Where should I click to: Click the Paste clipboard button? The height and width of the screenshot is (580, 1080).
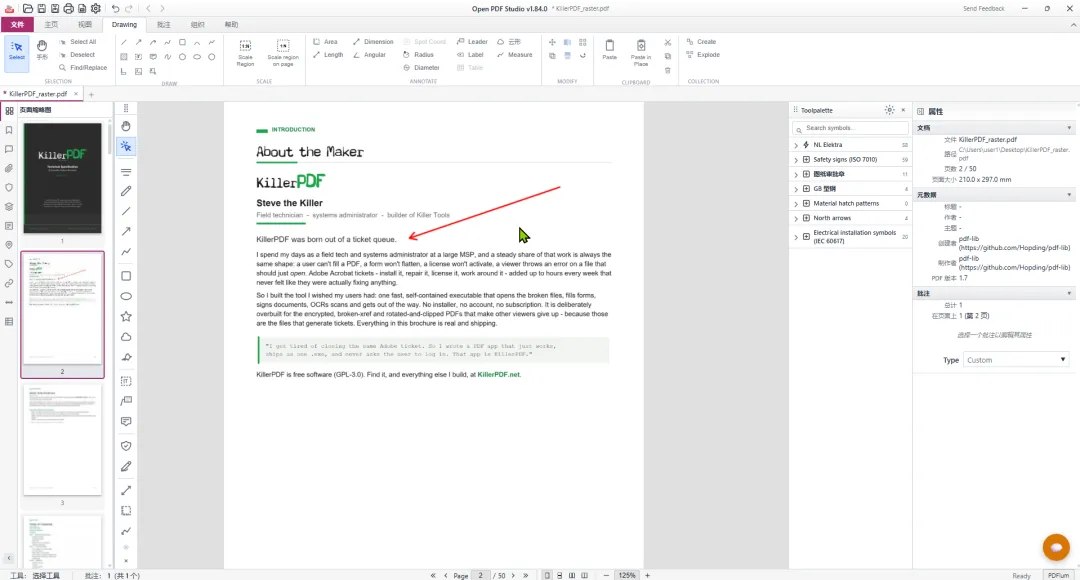pos(610,50)
